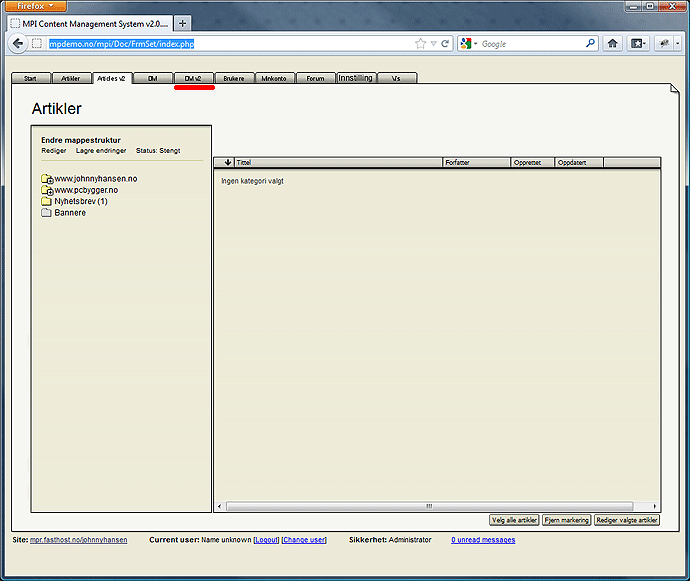The height and width of the screenshot is (581, 690).
Task: Open a new browser tab with plus
Action: (182, 23)
